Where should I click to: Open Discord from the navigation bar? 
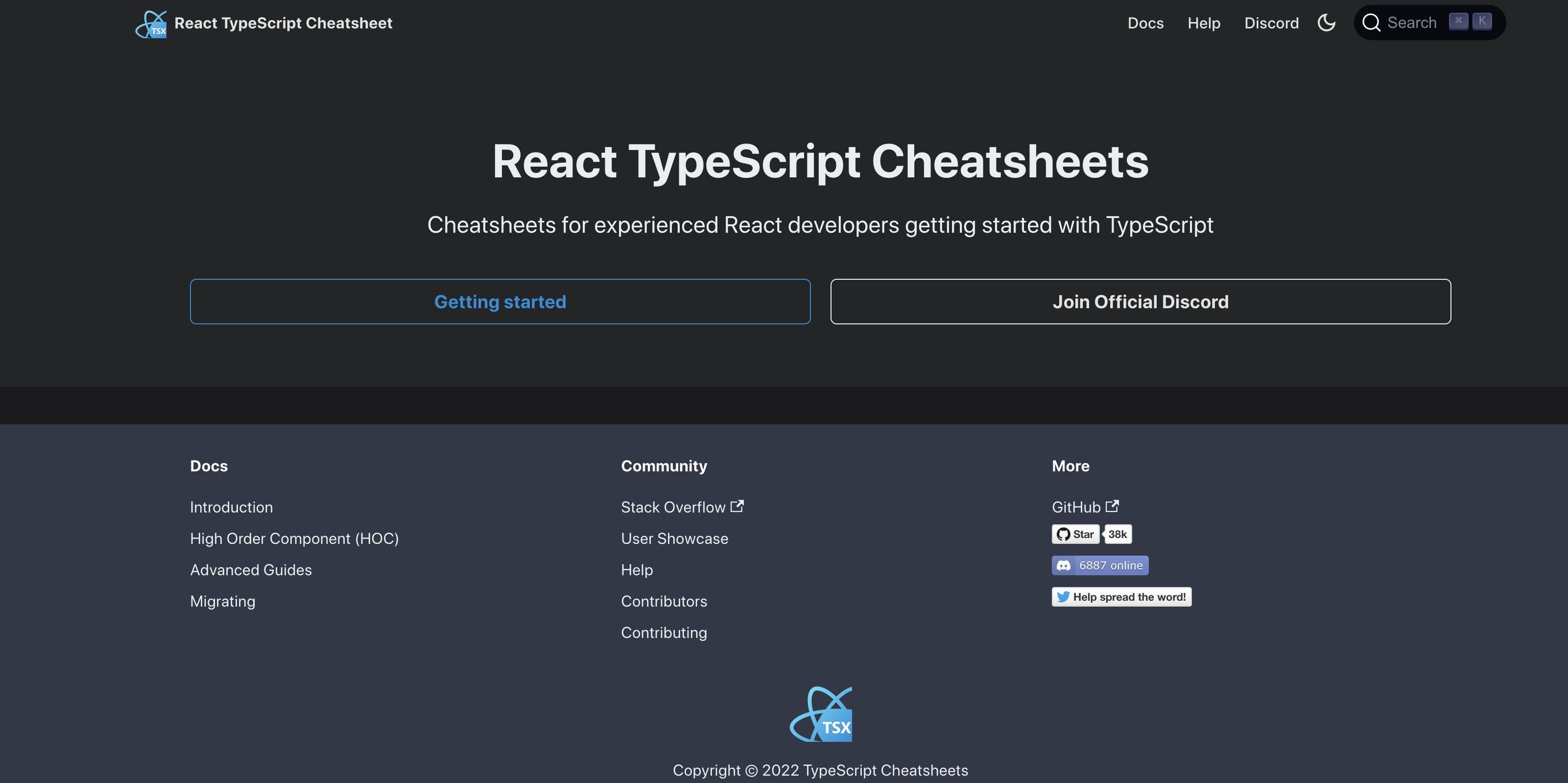pyautogui.click(x=1272, y=23)
